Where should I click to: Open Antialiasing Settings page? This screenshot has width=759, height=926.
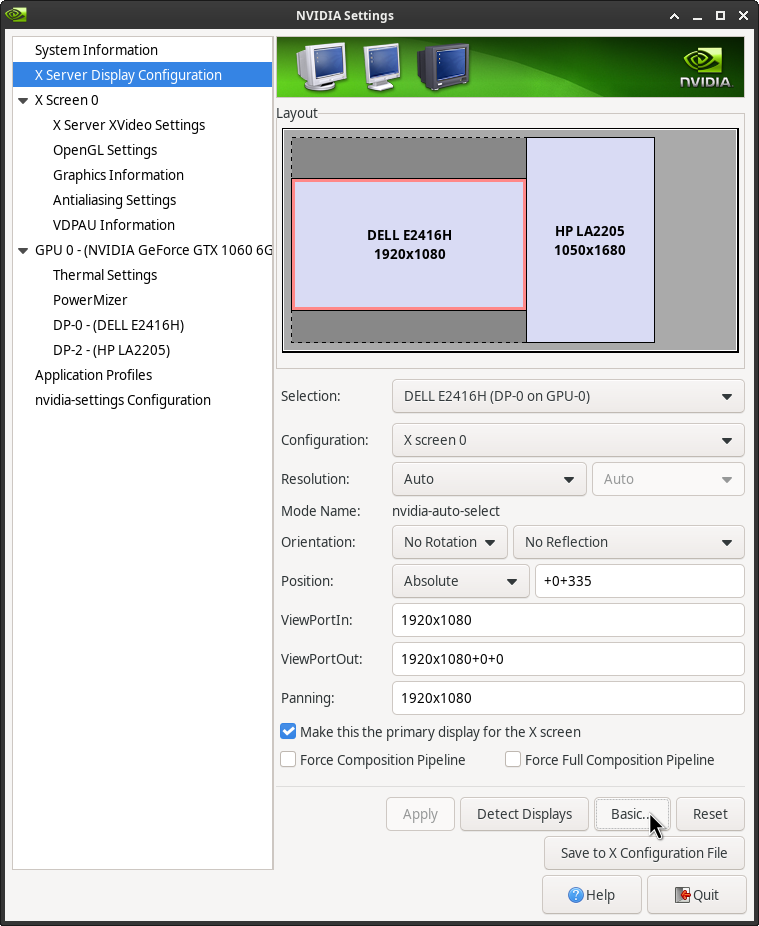(142, 200)
